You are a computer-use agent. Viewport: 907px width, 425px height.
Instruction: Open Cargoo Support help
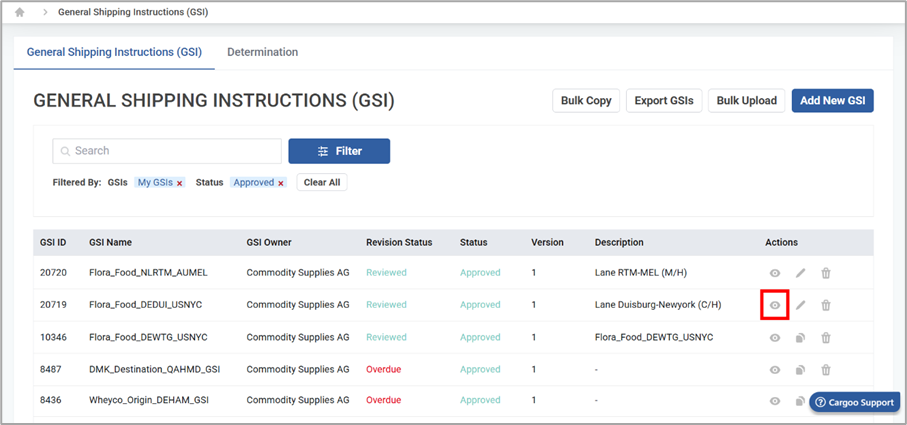(855, 402)
